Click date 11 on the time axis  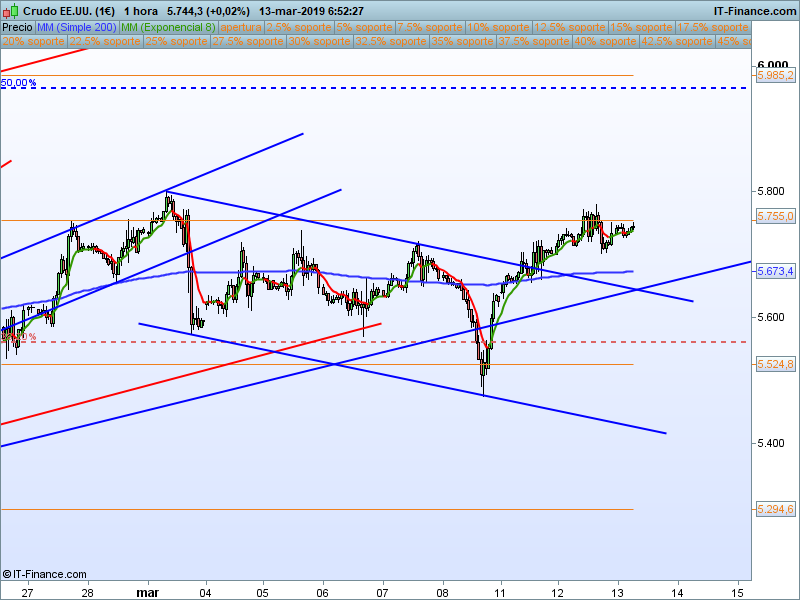(500, 592)
